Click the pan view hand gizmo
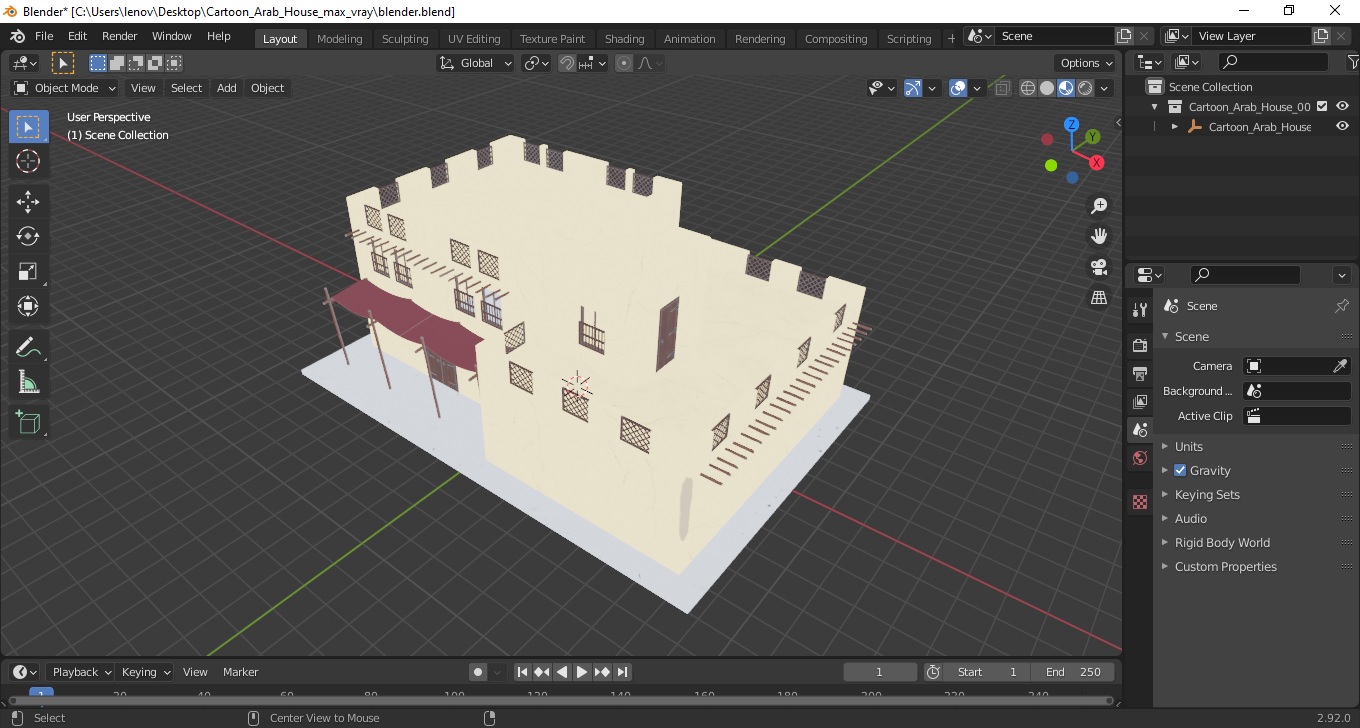The height and width of the screenshot is (728, 1360). (x=1099, y=236)
